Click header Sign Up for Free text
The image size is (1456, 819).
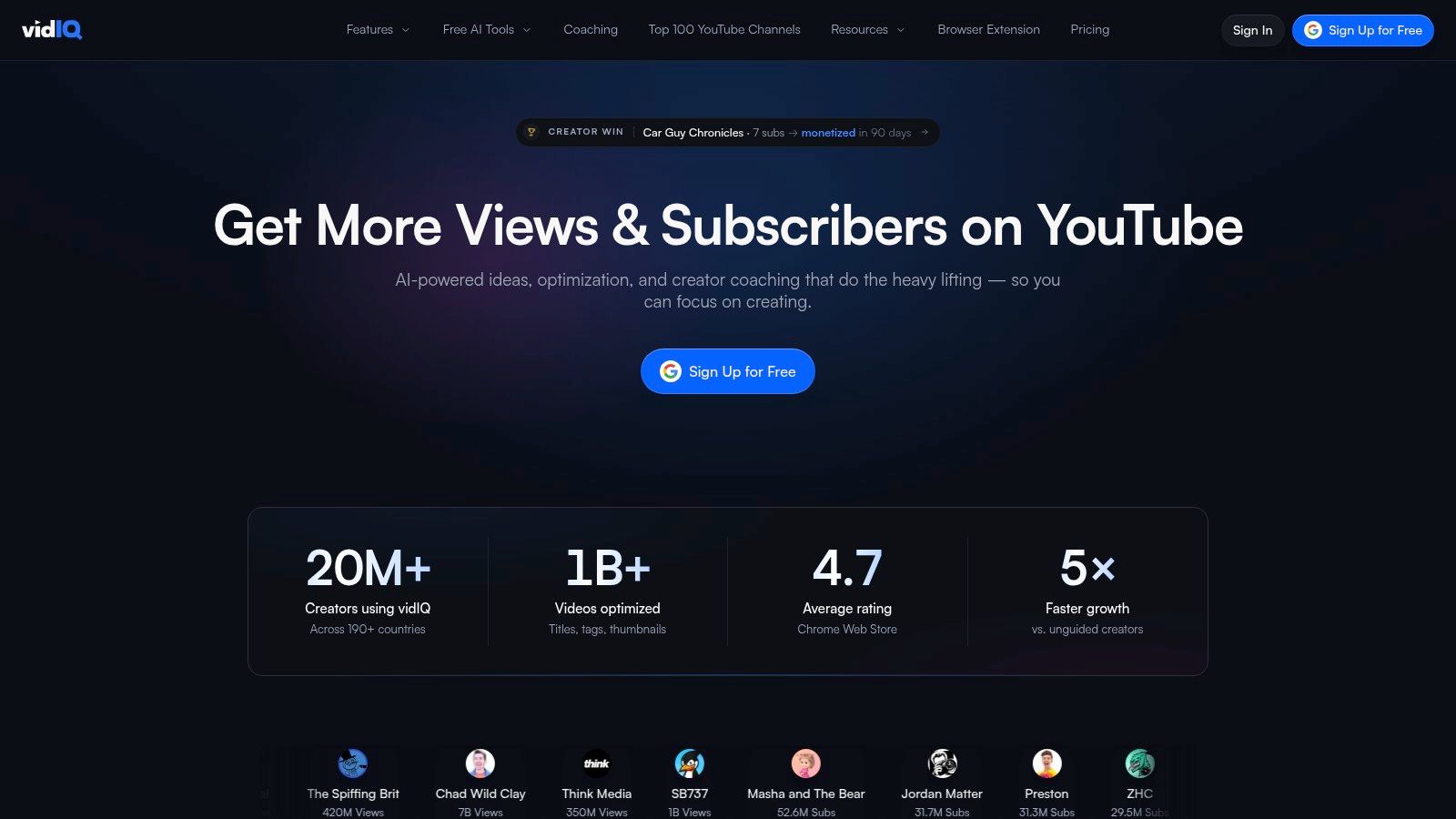pos(1375,30)
